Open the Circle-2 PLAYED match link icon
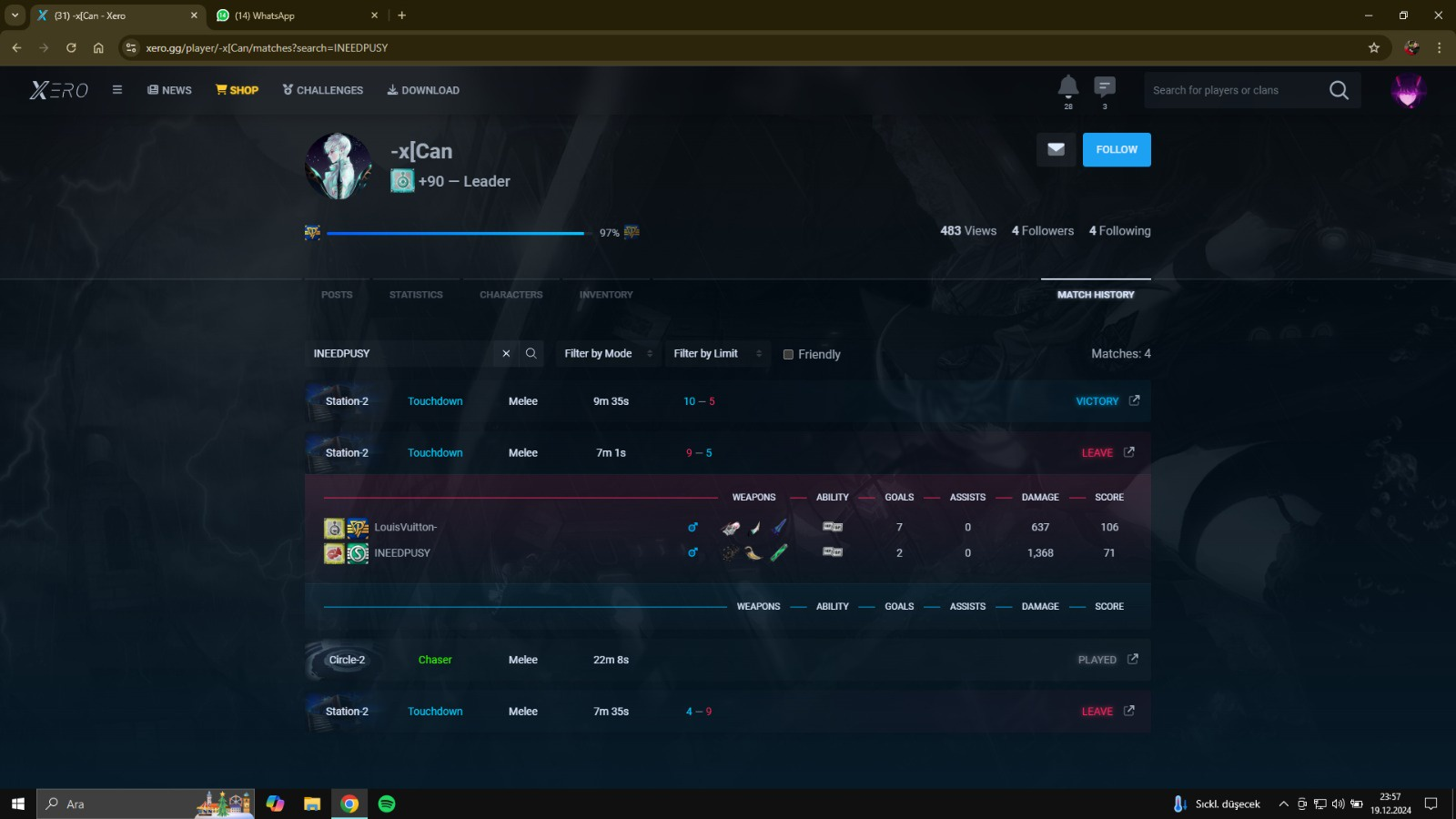1456x819 pixels. coord(1133,659)
